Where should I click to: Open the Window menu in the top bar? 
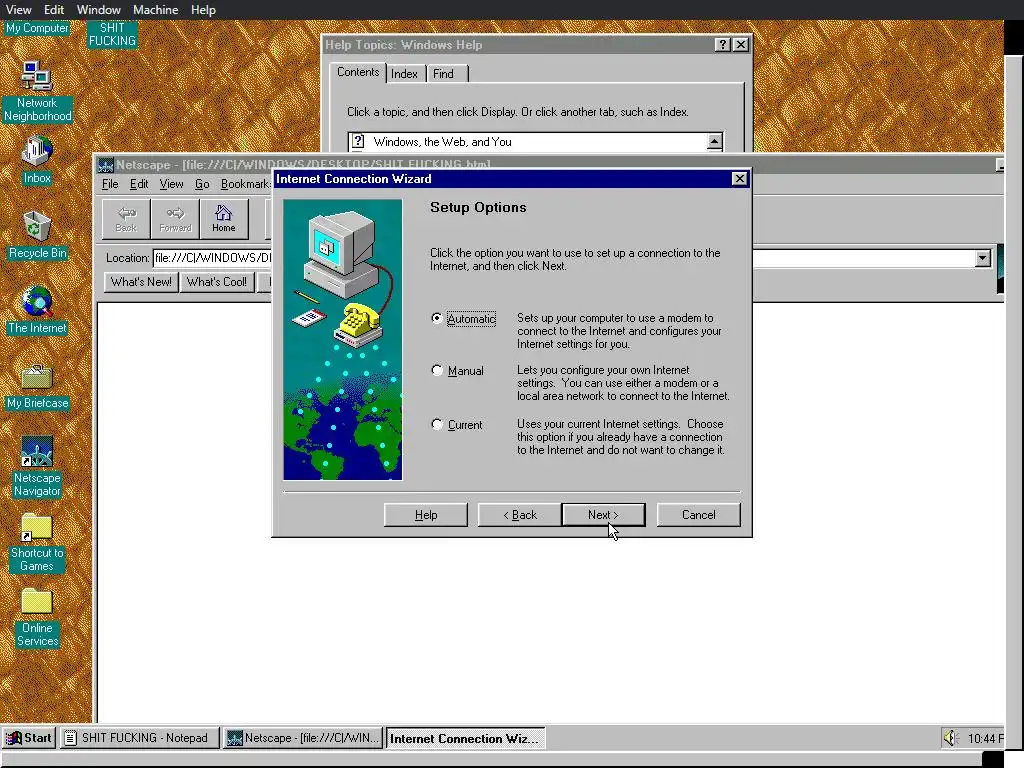[x=99, y=10]
